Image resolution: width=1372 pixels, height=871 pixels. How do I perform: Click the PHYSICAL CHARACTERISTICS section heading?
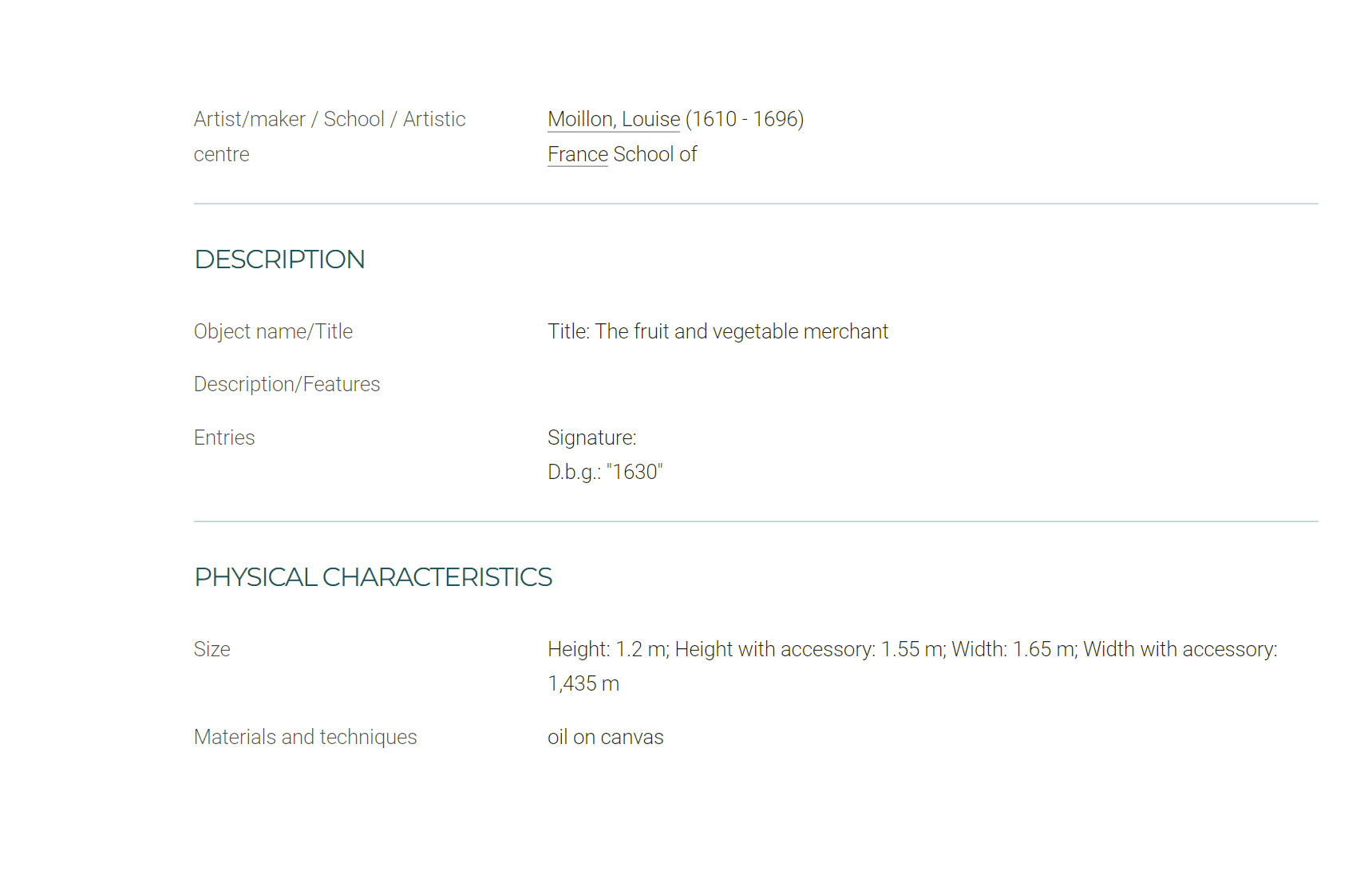(373, 577)
